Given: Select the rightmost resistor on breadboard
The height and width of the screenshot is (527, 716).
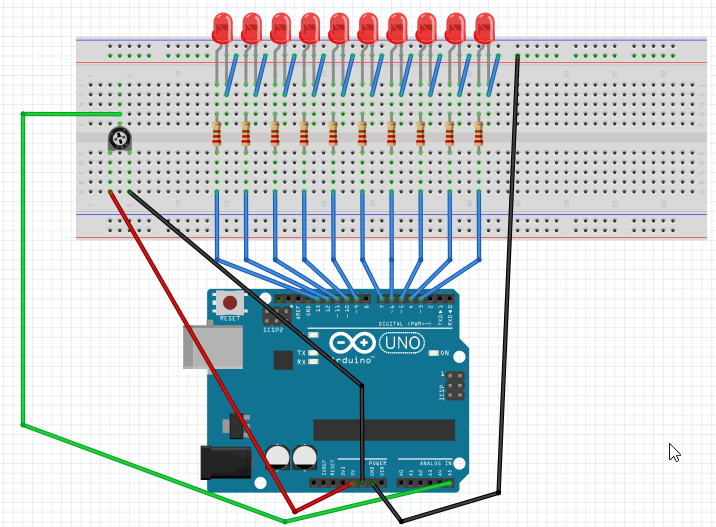Looking at the screenshot, I should (x=478, y=133).
